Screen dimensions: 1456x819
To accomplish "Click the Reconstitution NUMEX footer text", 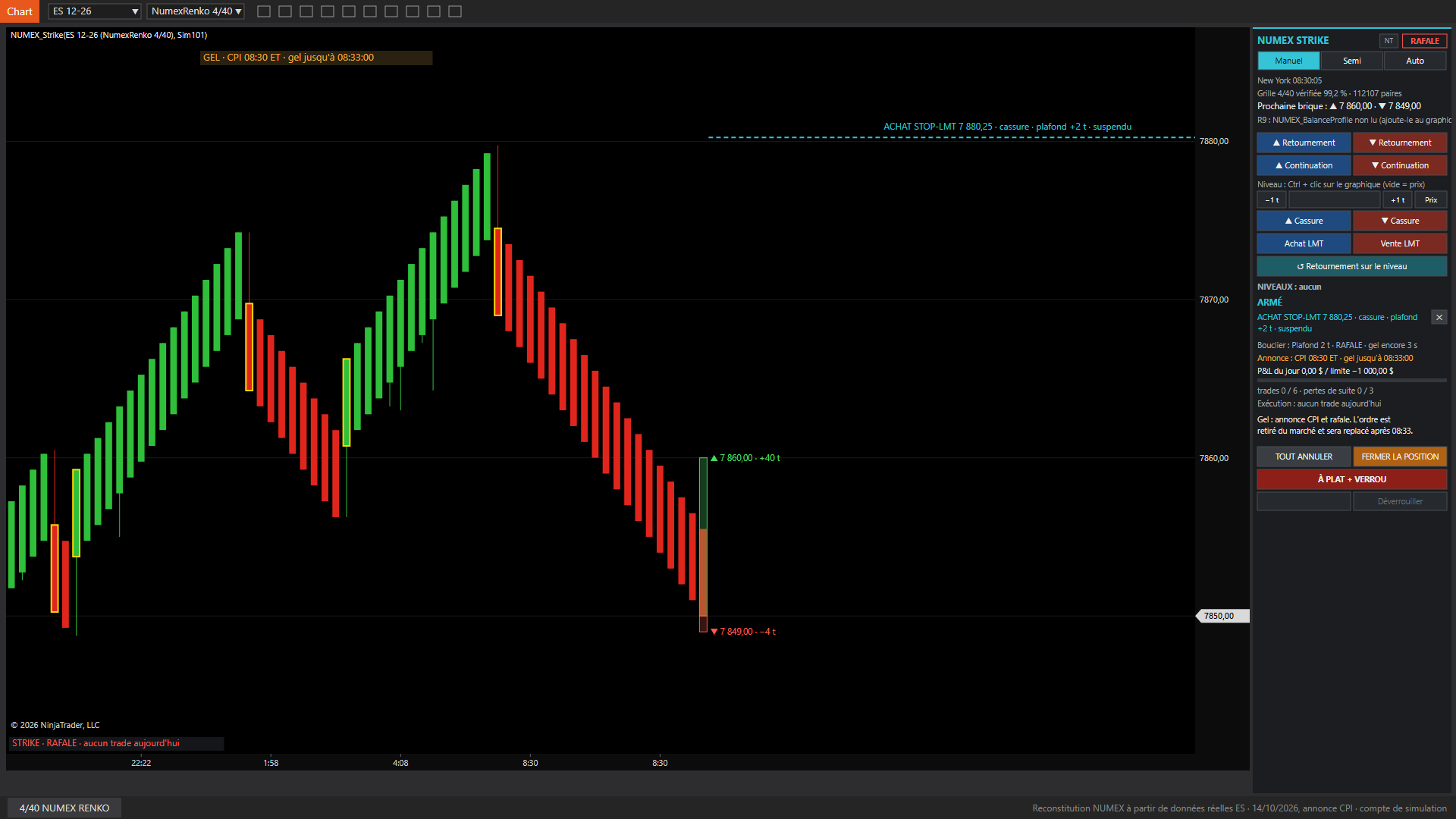I will point(1239,808).
